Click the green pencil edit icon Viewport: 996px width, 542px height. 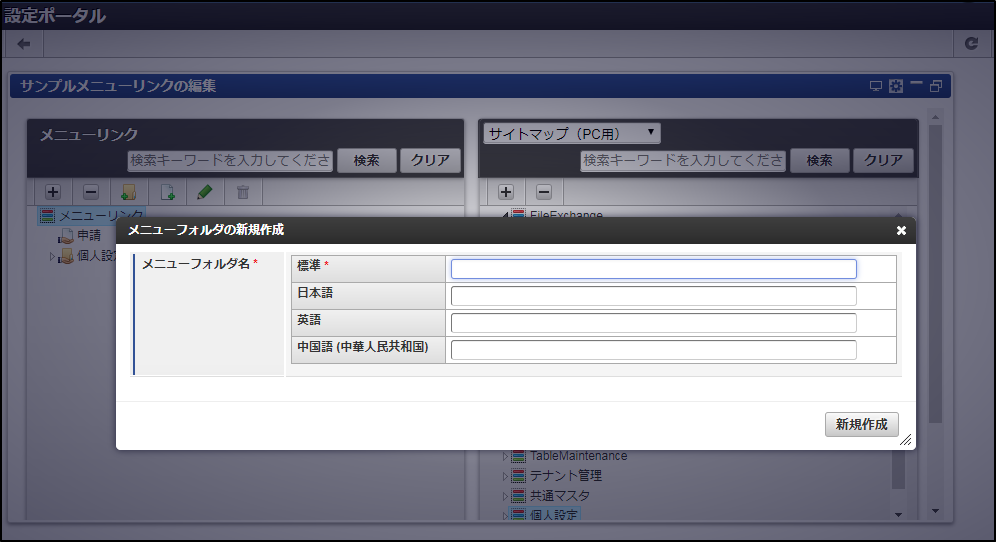[x=205, y=192]
